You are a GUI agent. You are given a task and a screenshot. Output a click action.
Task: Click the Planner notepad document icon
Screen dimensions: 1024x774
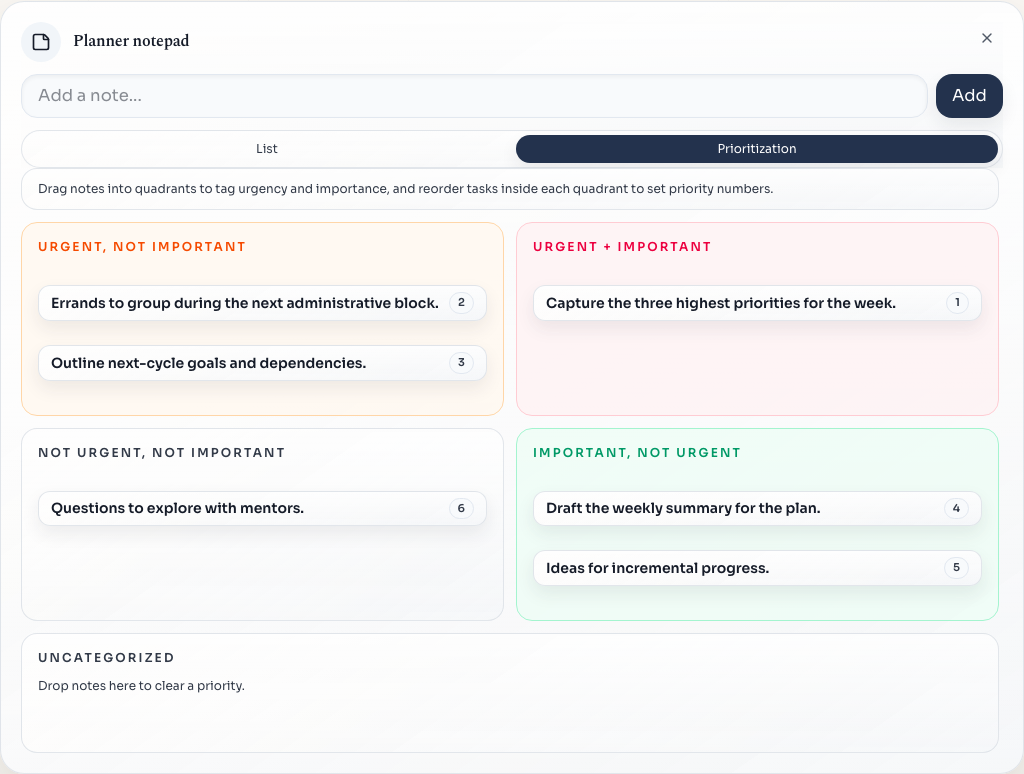tap(41, 42)
